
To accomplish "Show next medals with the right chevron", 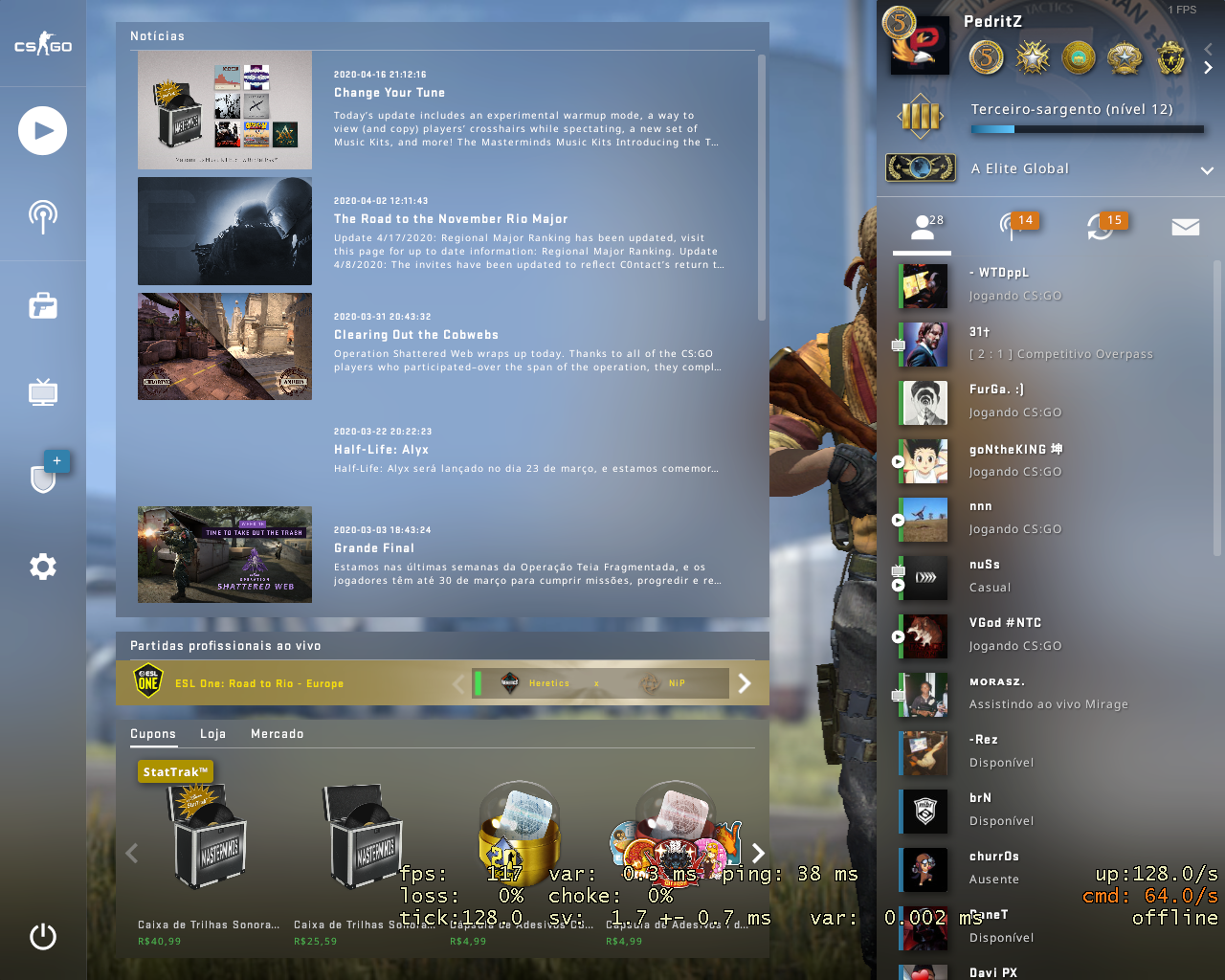I will coord(1208,68).
